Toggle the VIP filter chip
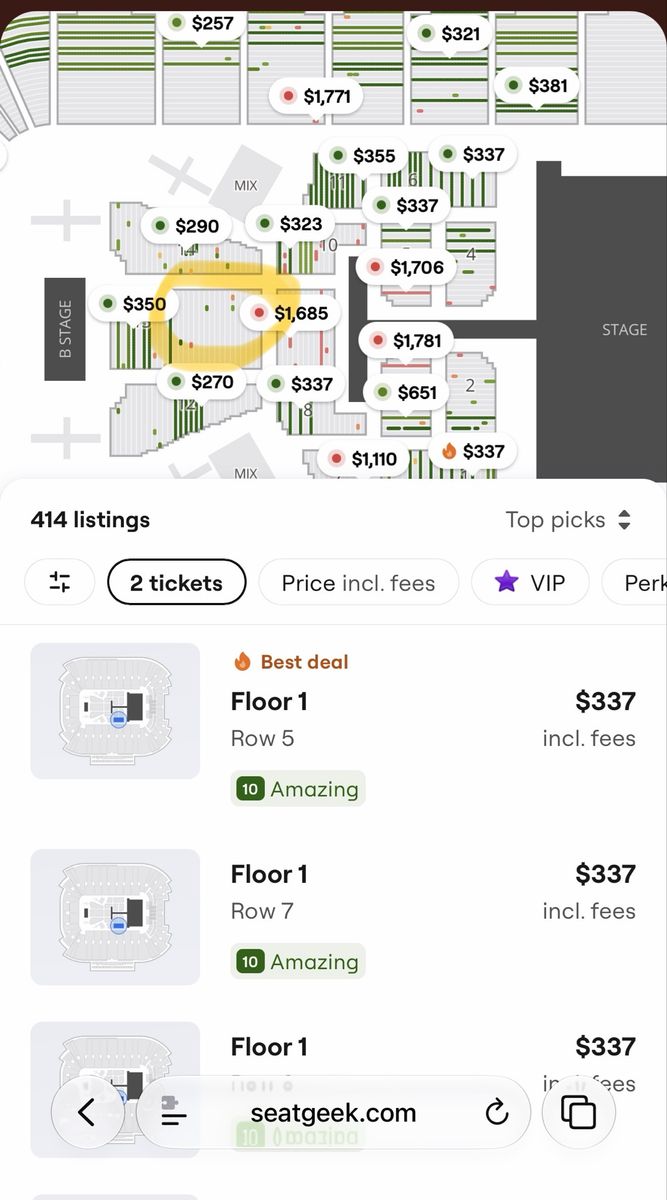 [x=530, y=582]
